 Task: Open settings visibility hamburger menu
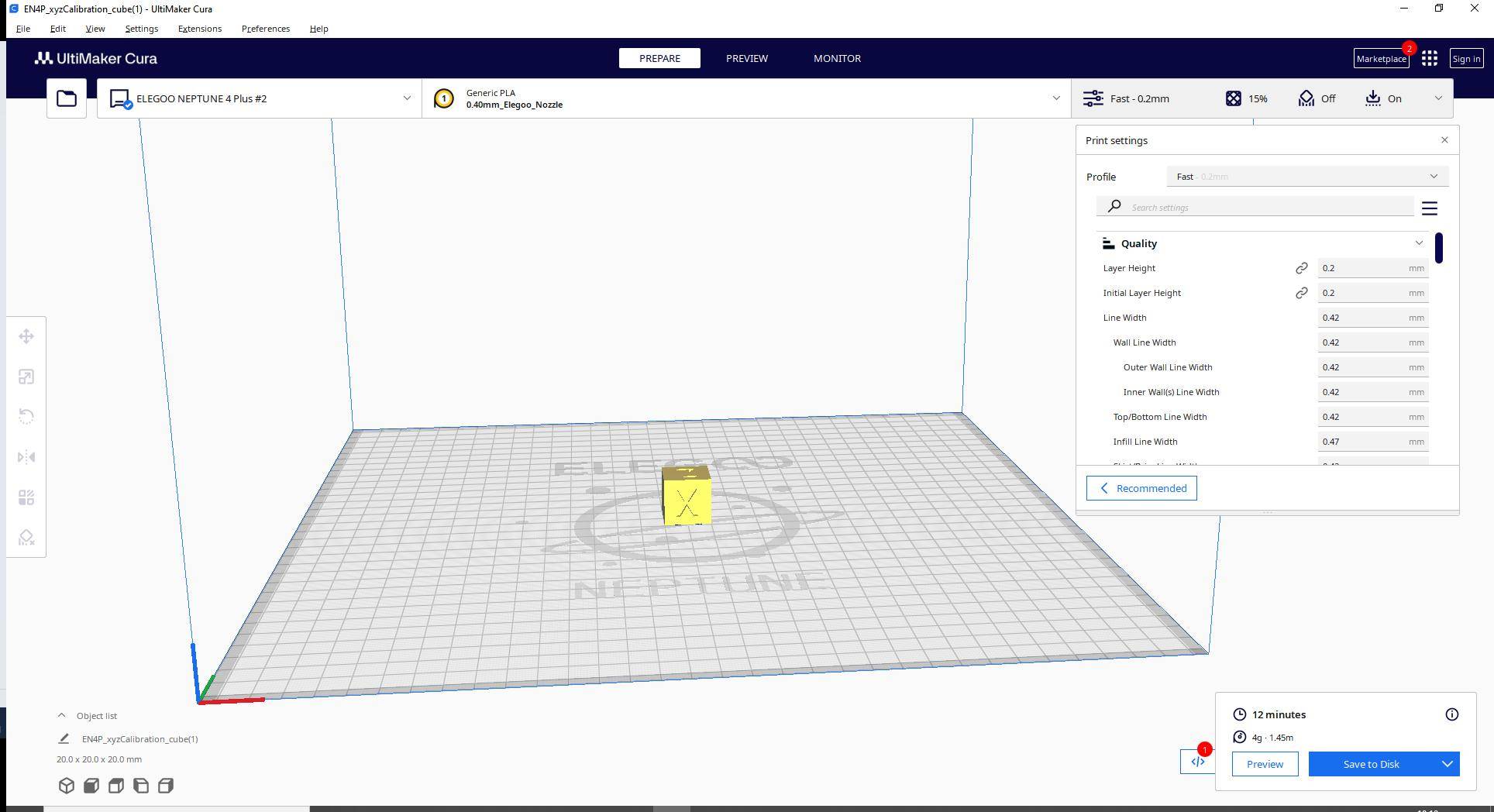(x=1430, y=208)
